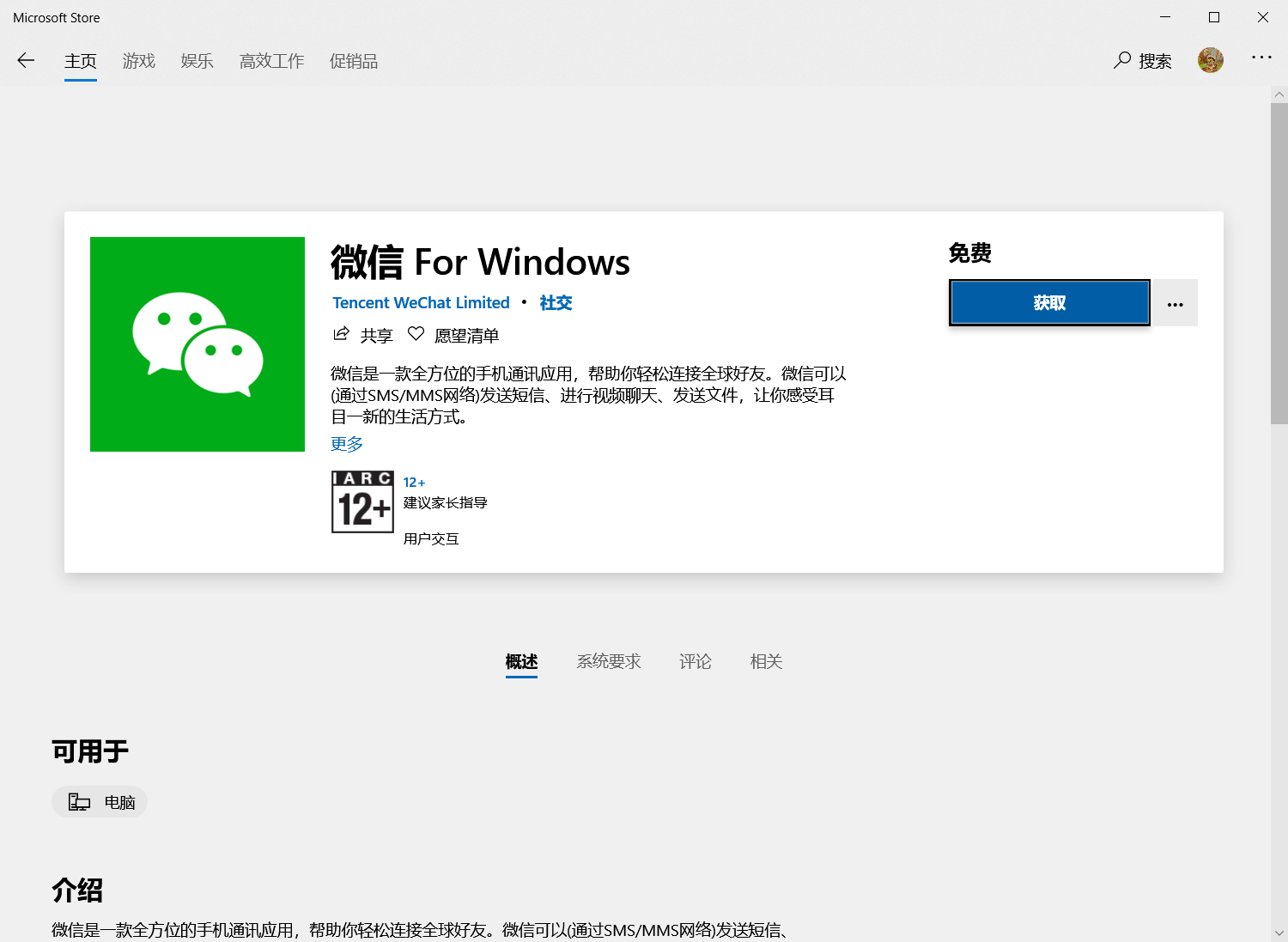Click the WeChat green app logo
The image size is (1288, 942).
coord(197,344)
